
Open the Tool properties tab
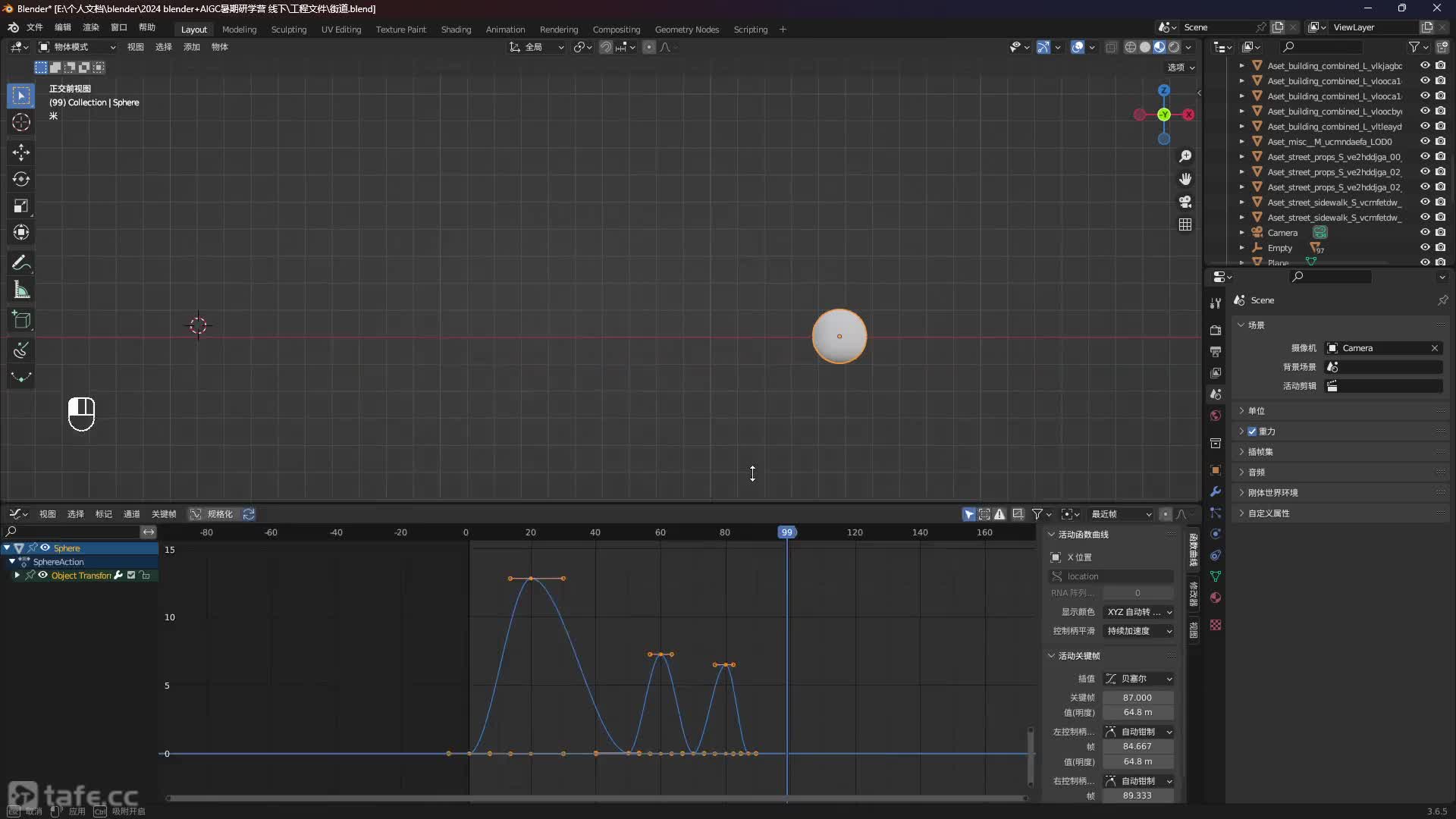(x=1216, y=303)
